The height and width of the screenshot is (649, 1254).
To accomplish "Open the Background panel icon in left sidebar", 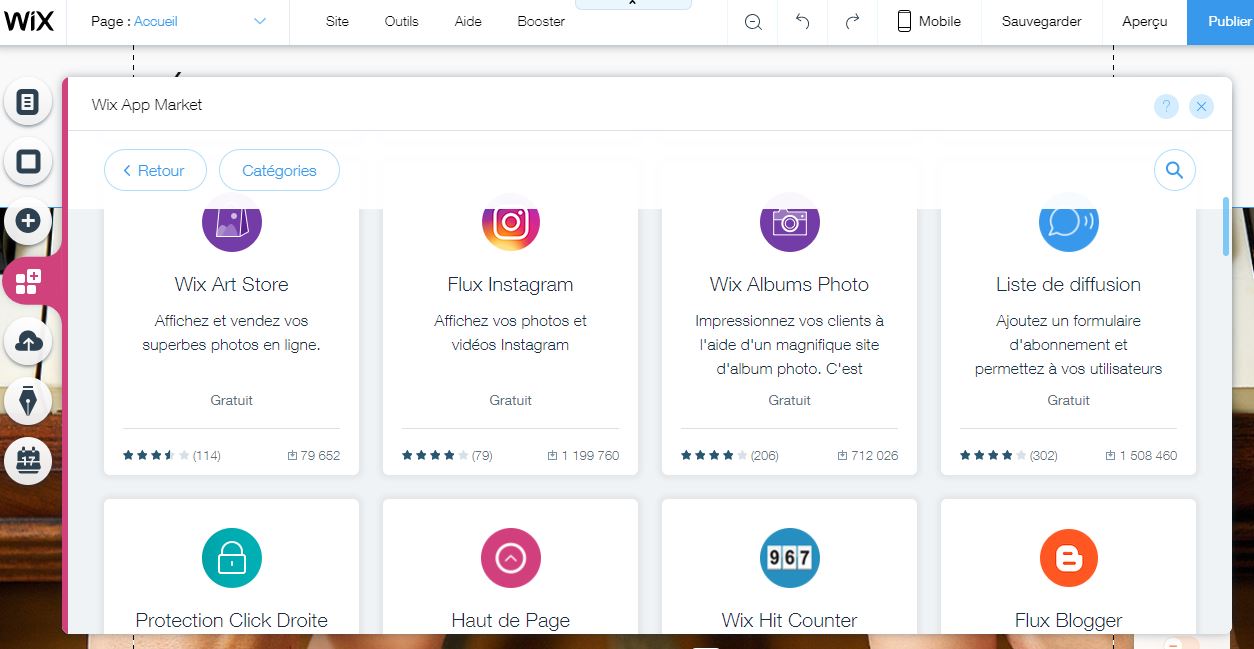I will click(x=28, y=161).
